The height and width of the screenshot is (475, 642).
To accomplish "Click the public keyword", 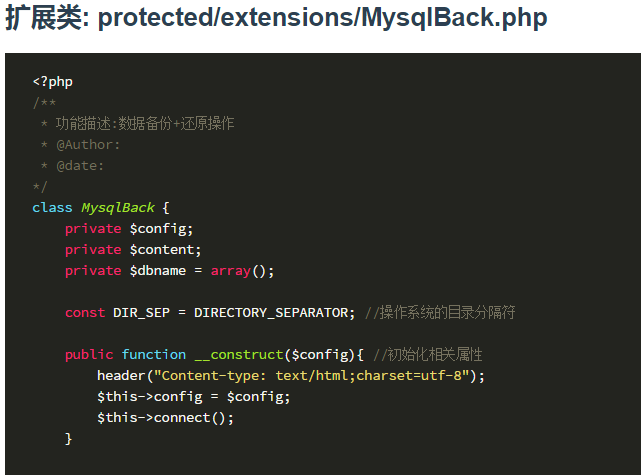I will click(89, 355).
